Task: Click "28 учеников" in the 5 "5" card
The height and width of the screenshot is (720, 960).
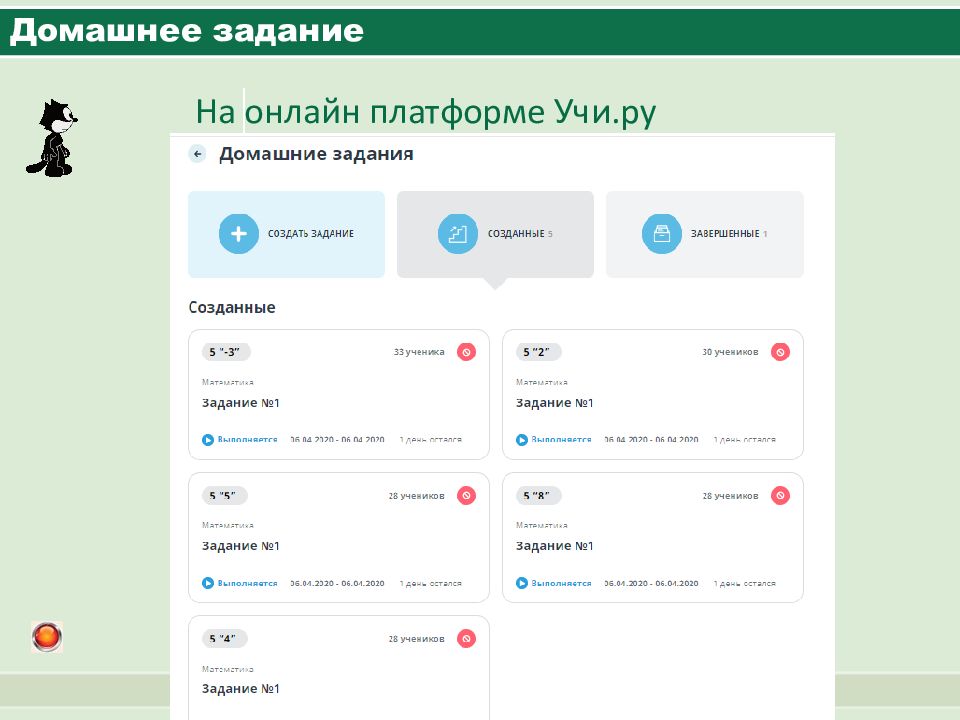Action: tap(416, 495)
